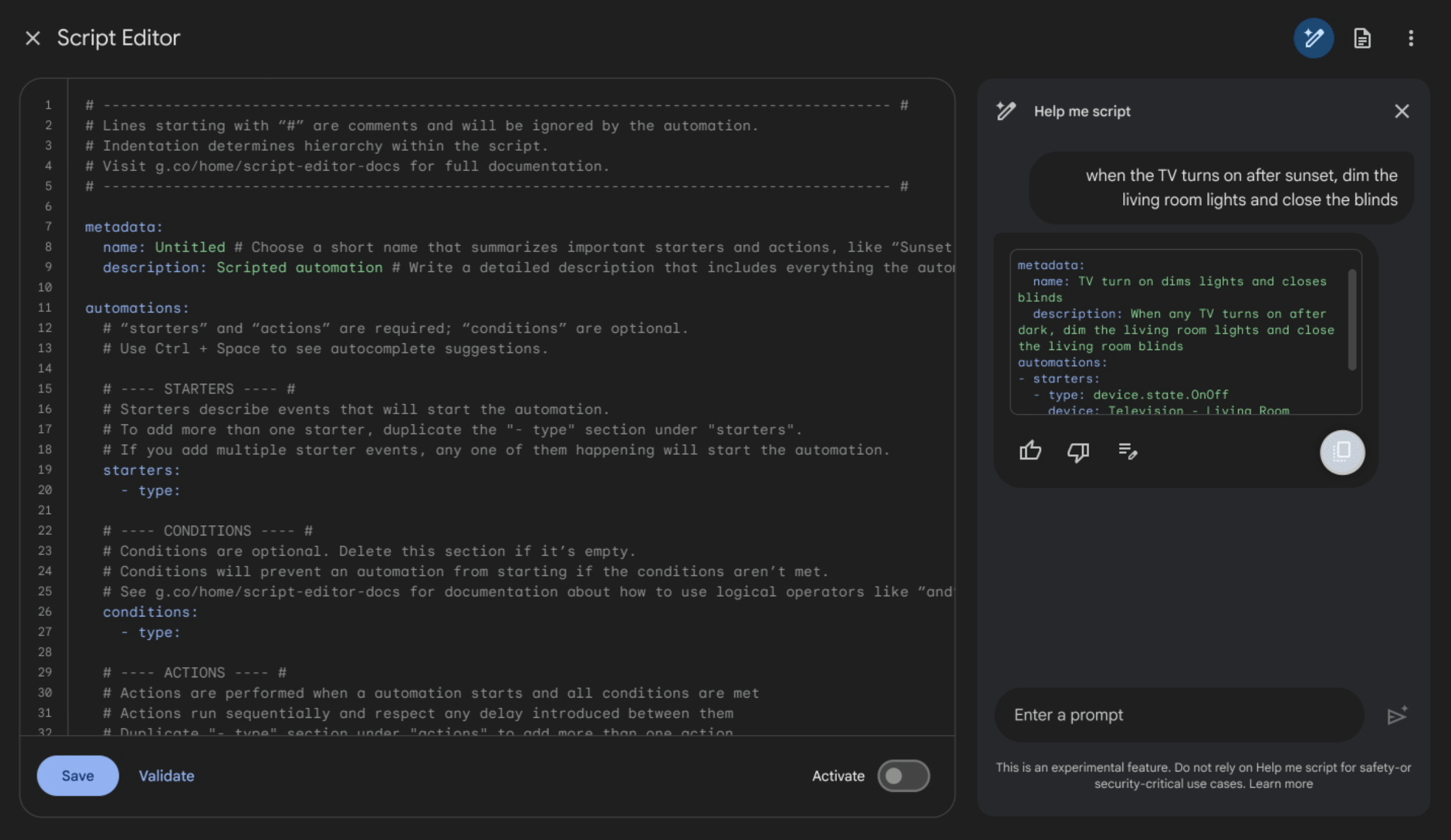This screenshot has height=840, width=1451.
Task: Open the three-dot more options menu
Action: click(1410, 38)
